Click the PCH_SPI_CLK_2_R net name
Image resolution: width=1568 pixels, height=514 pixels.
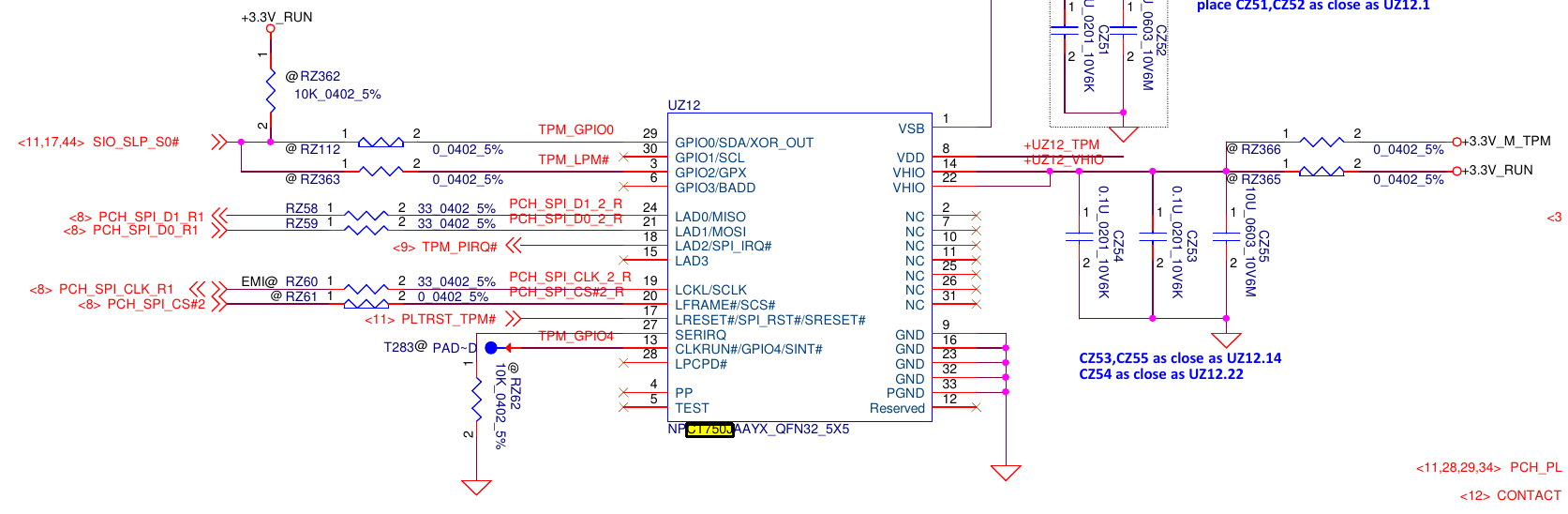coord(570,277)
